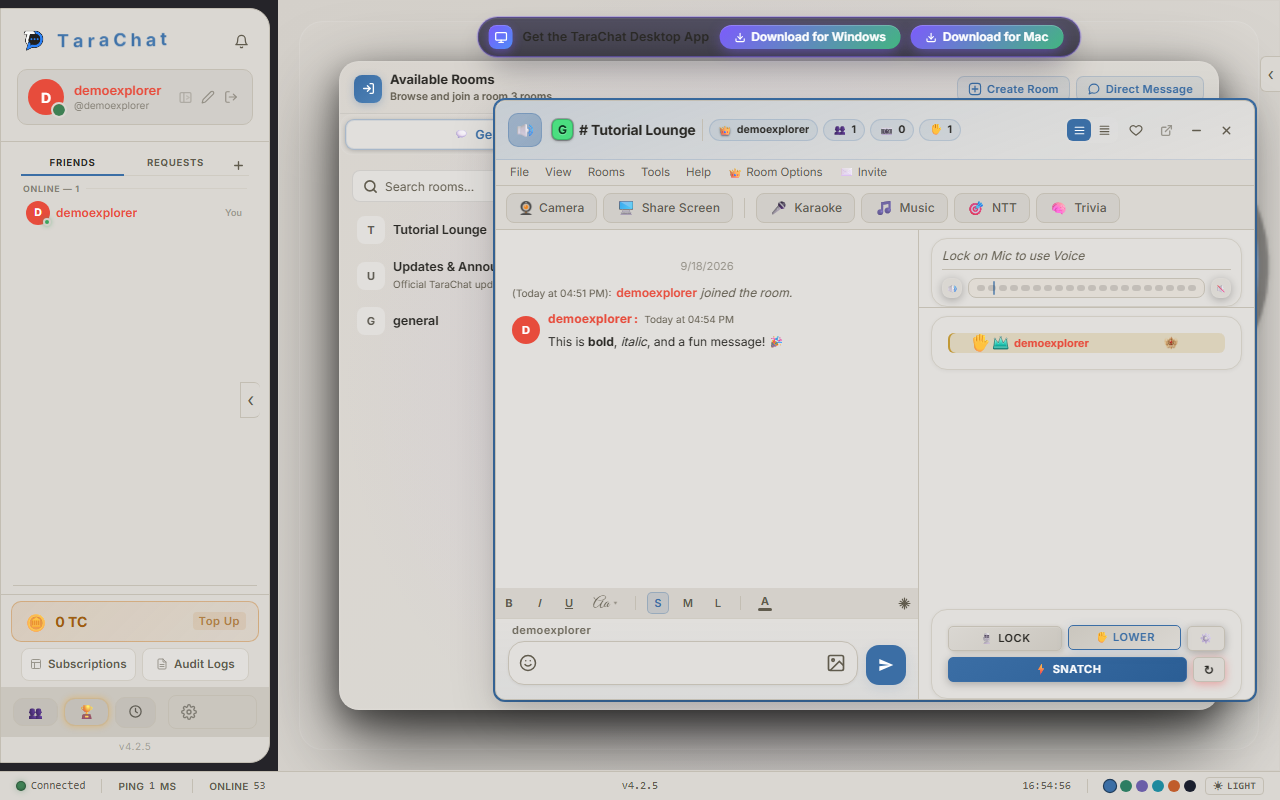Open the text color picker
Viewport: 1280px width, 800px height.
coord(765,603)
